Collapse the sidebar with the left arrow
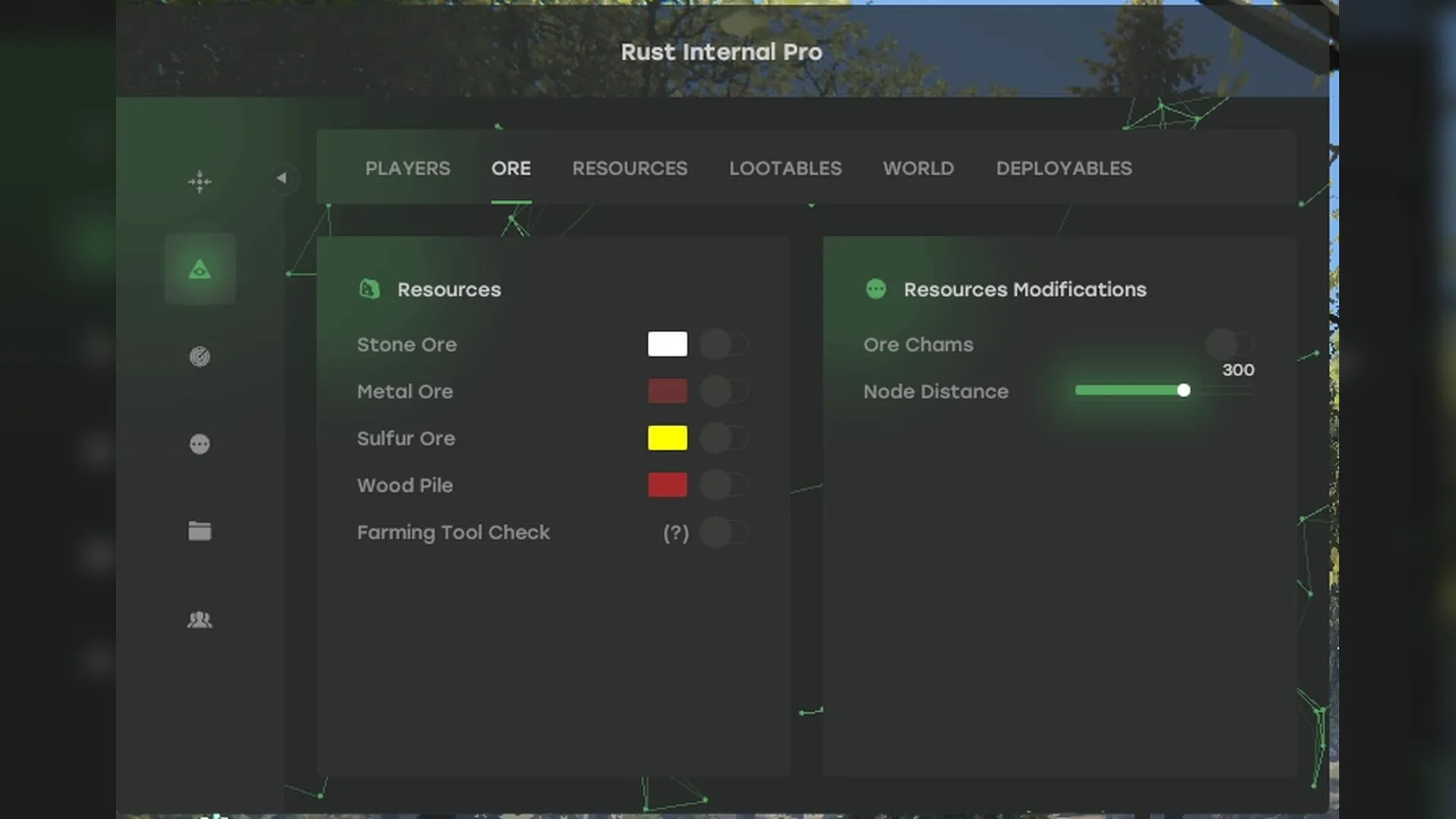This screenshot has height=819, width=1456. point(282,178)
